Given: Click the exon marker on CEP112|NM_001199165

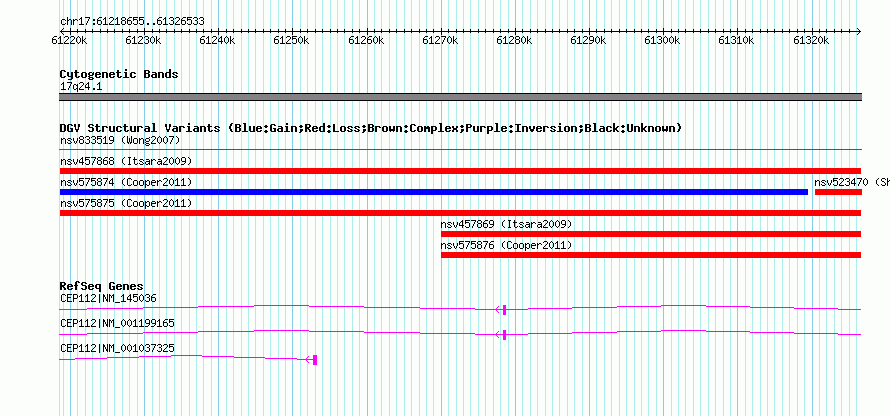Looking at the screenshot, I should point(504,335).
